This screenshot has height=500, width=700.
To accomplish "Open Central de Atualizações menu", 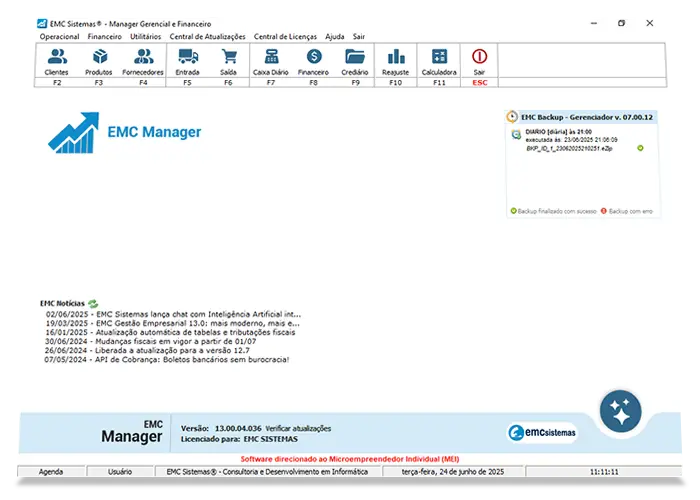I will coord(208,37).
